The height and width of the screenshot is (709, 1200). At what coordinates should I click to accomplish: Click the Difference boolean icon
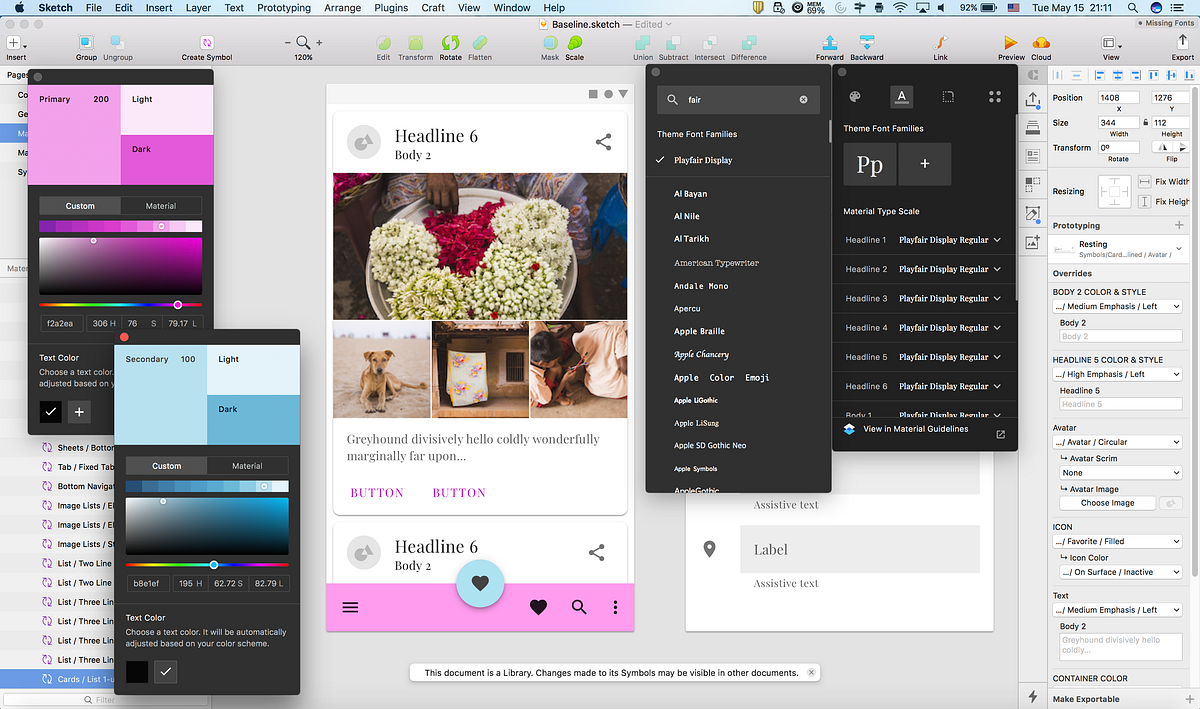click(748, 43)
